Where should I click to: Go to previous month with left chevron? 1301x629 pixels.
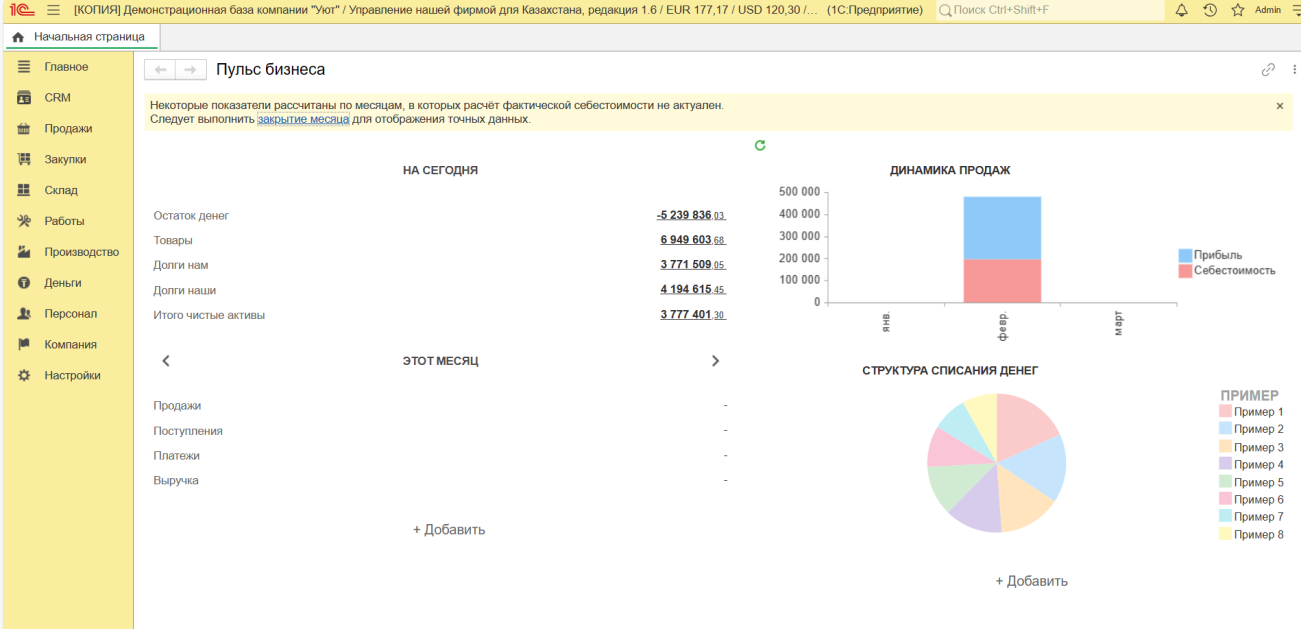click(x=166, y=361)
